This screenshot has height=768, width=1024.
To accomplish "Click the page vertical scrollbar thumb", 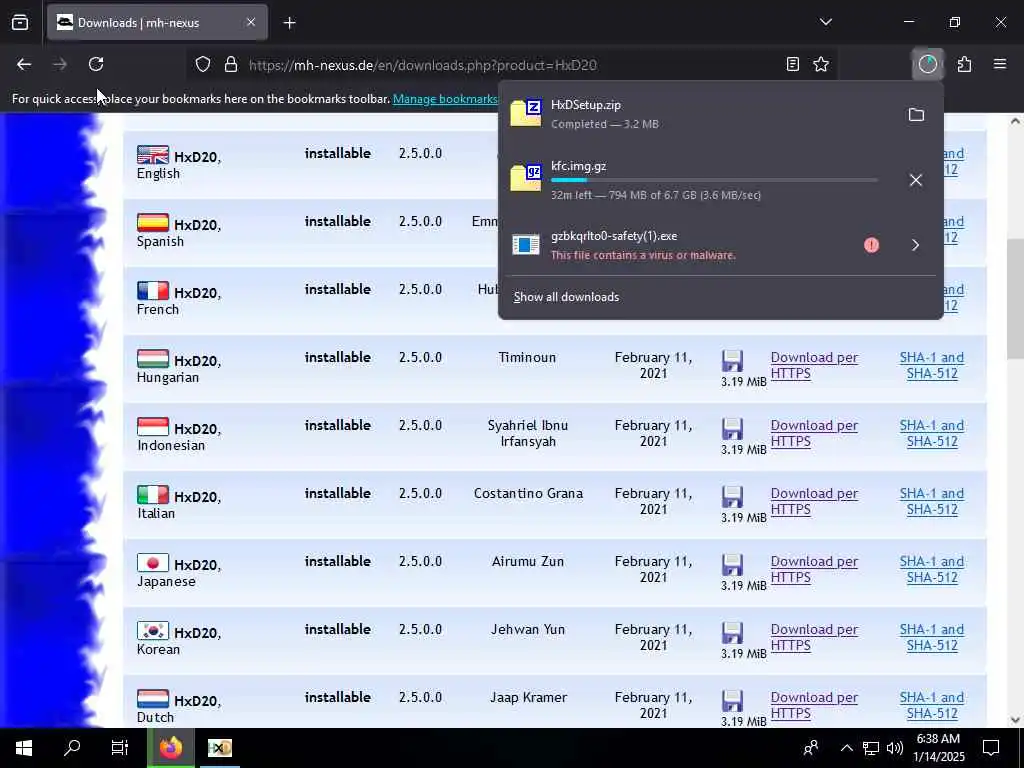I will pyautogui.click(x=1015, y=298).
